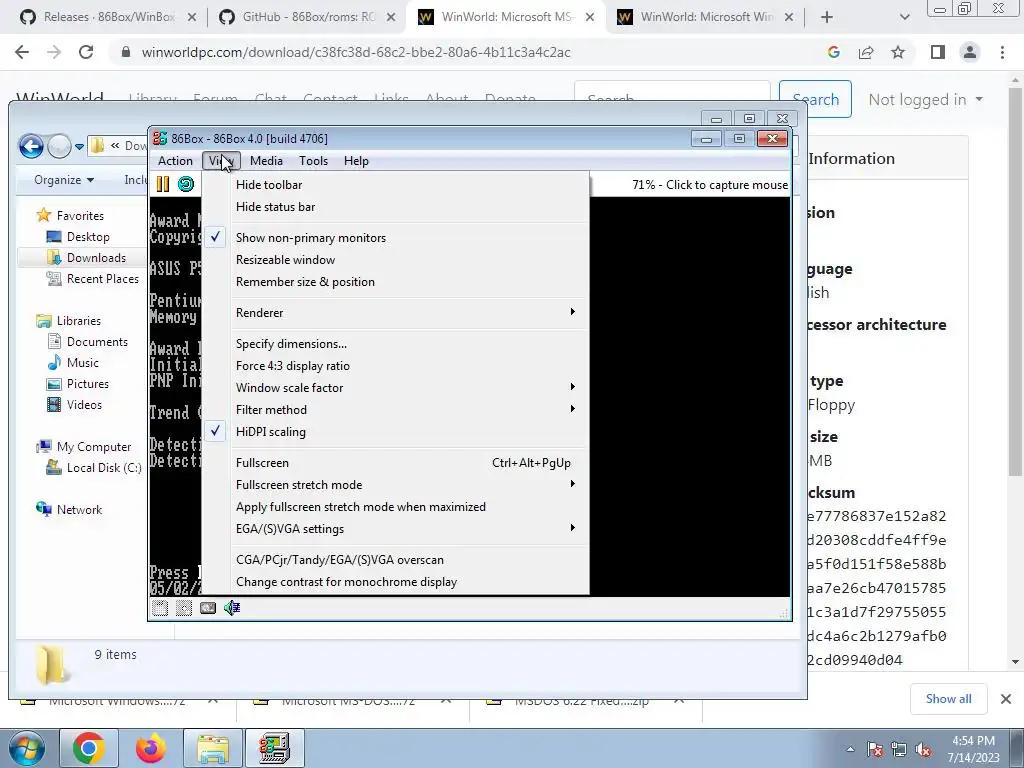Open the Action menu in 86Box
The image size is (1024, 768).
click(175, 161)
